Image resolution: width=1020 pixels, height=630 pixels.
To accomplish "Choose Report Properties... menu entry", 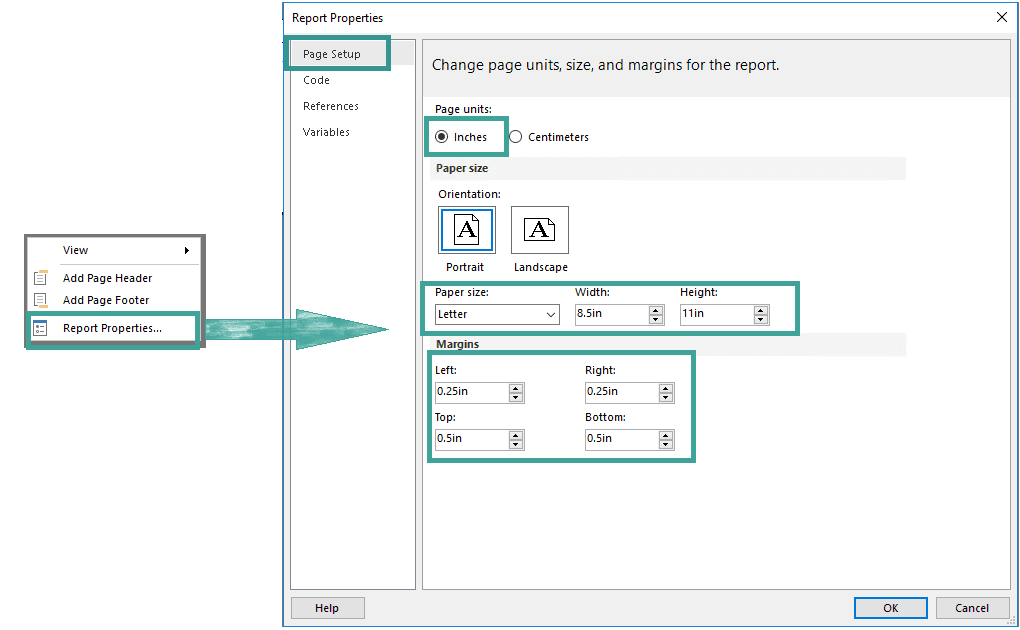I will pos(114,328).
